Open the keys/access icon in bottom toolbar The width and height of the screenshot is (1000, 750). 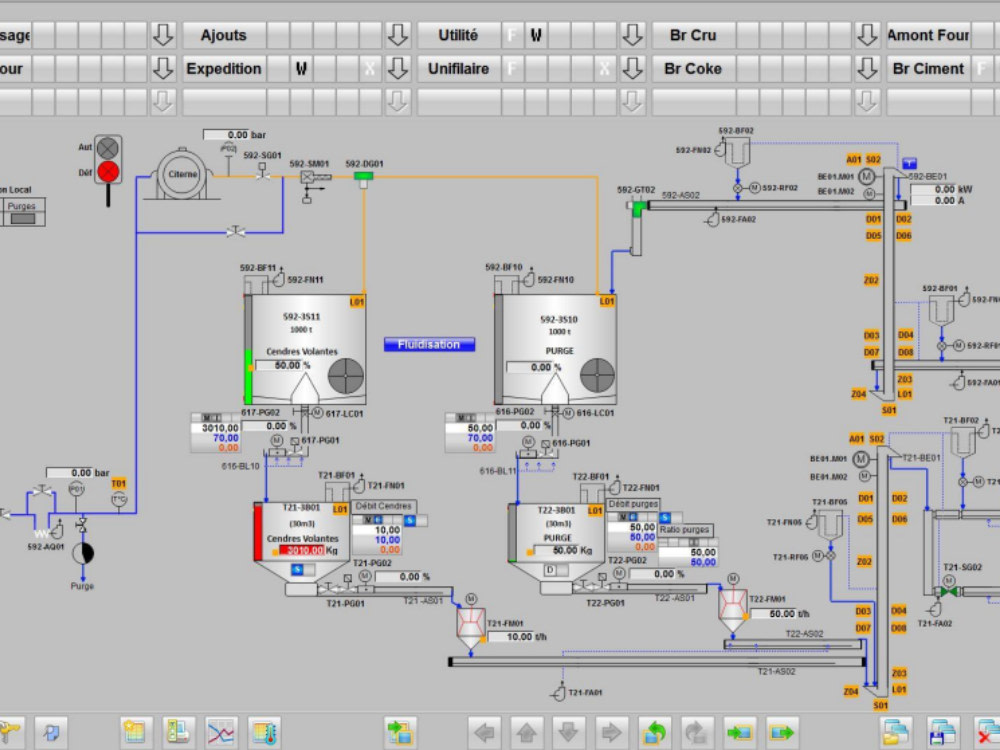tap(9, 732)
